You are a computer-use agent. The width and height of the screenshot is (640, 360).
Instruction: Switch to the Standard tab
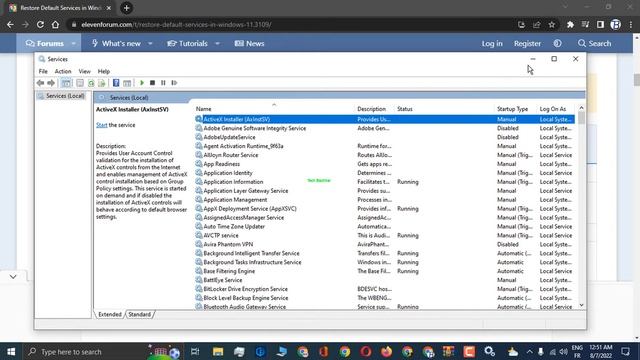[140, 315]
